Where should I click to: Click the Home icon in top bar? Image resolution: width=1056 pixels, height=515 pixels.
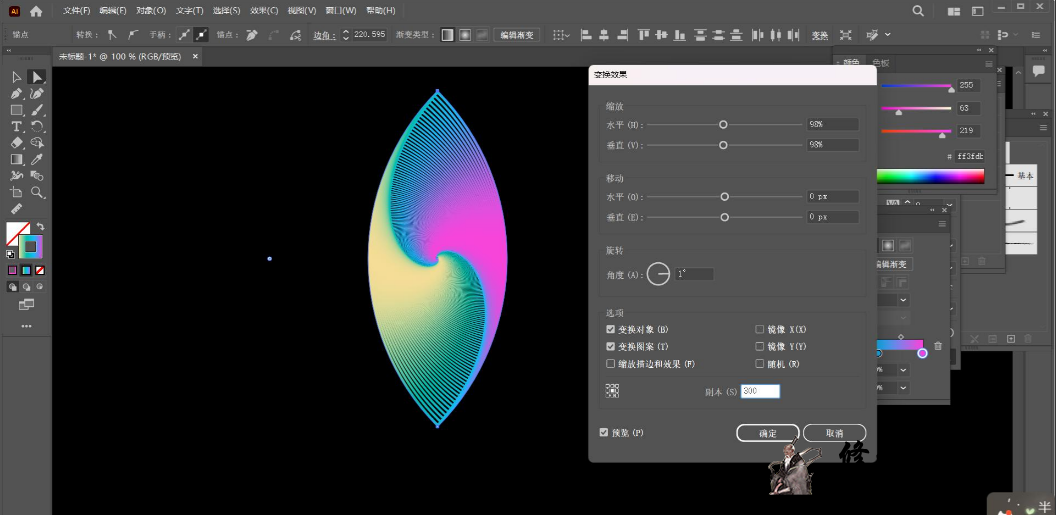36,11
